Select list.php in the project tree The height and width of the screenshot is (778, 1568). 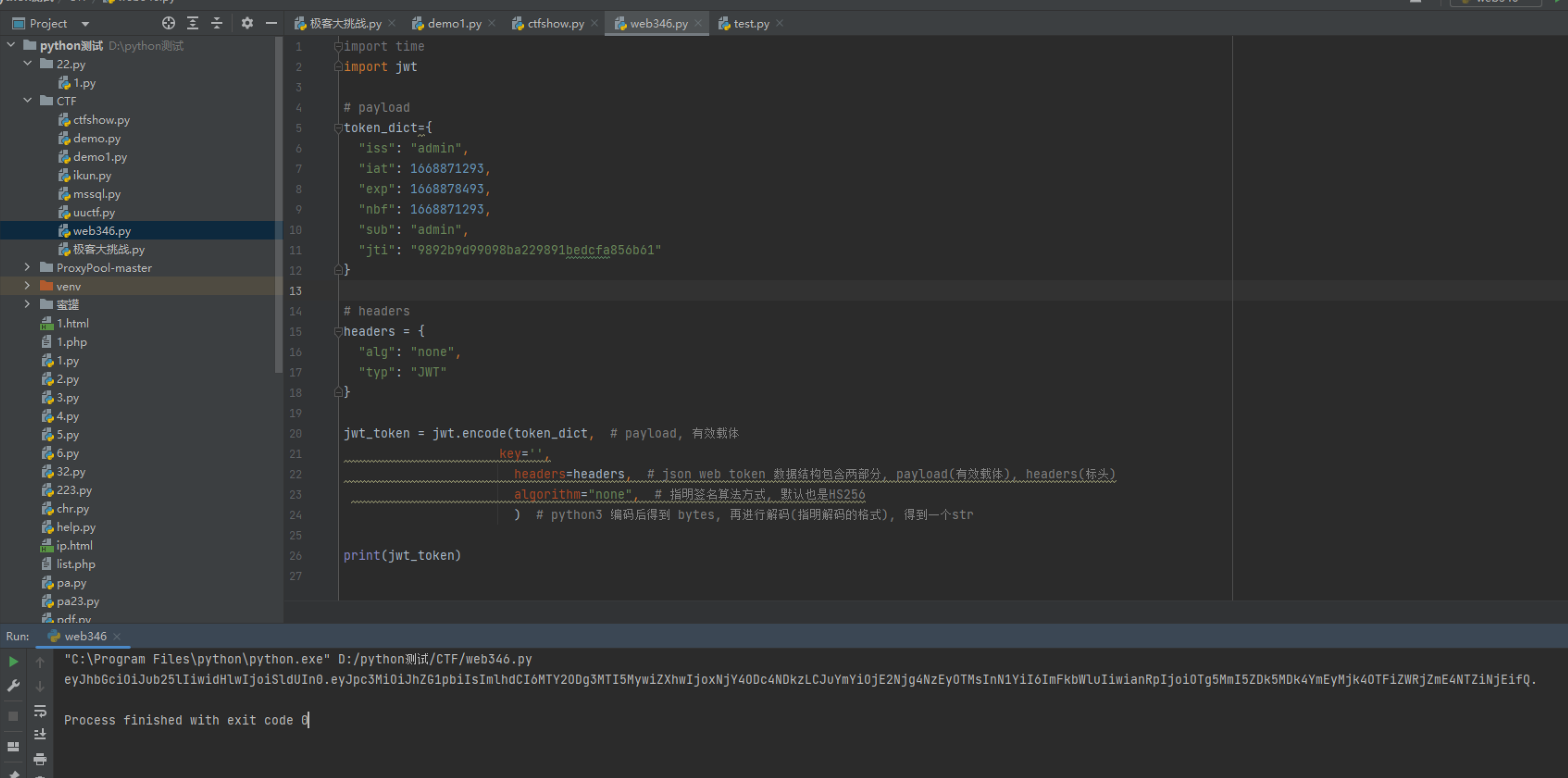[68, 564]
